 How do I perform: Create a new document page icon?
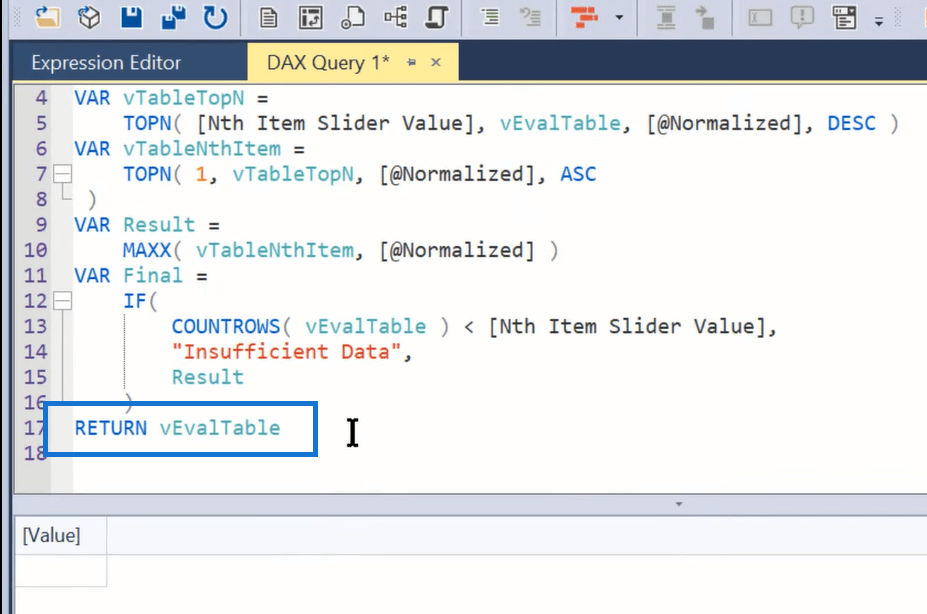click(x=268, y=17)
